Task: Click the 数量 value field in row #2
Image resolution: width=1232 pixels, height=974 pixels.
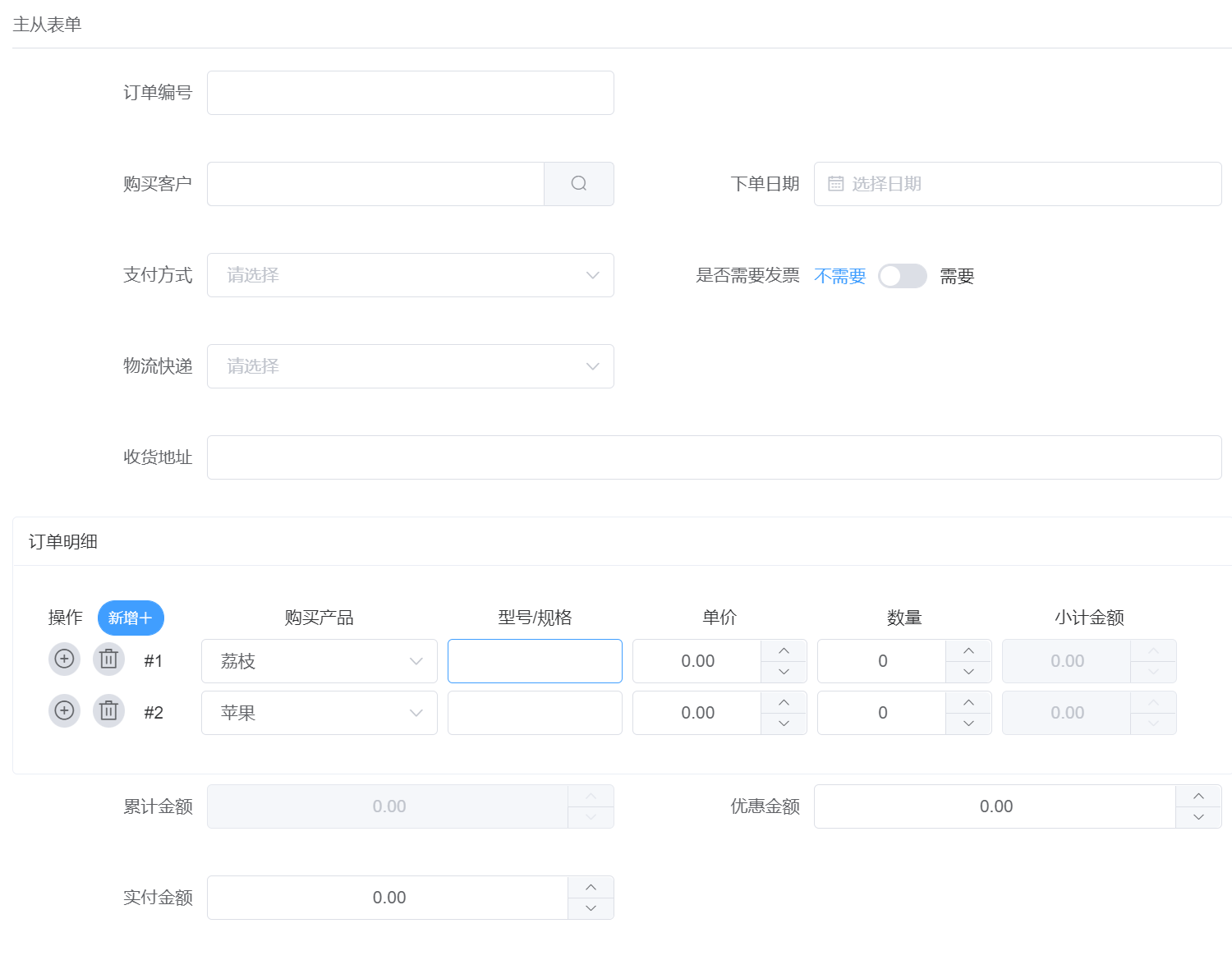Action: (882, 713)
